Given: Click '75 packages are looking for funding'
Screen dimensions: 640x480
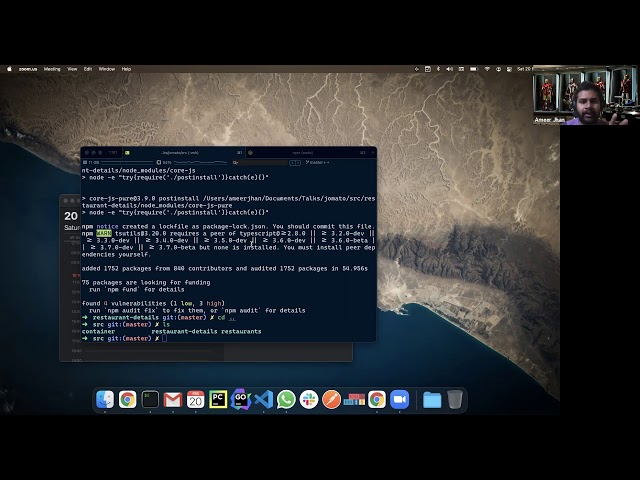Looking at the screenshot, I should [146, 282].
